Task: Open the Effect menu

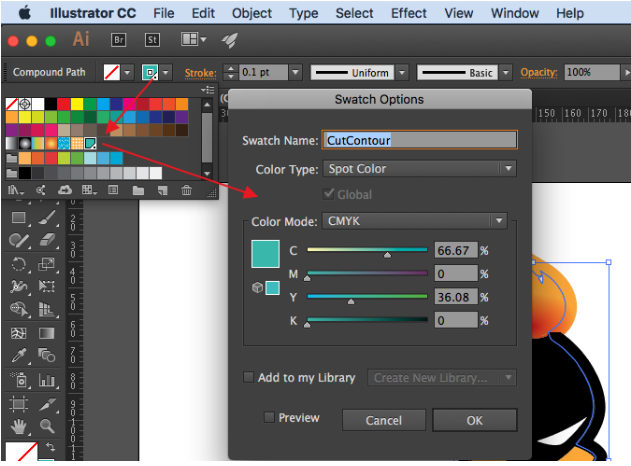Action: (x=408, y=13)
